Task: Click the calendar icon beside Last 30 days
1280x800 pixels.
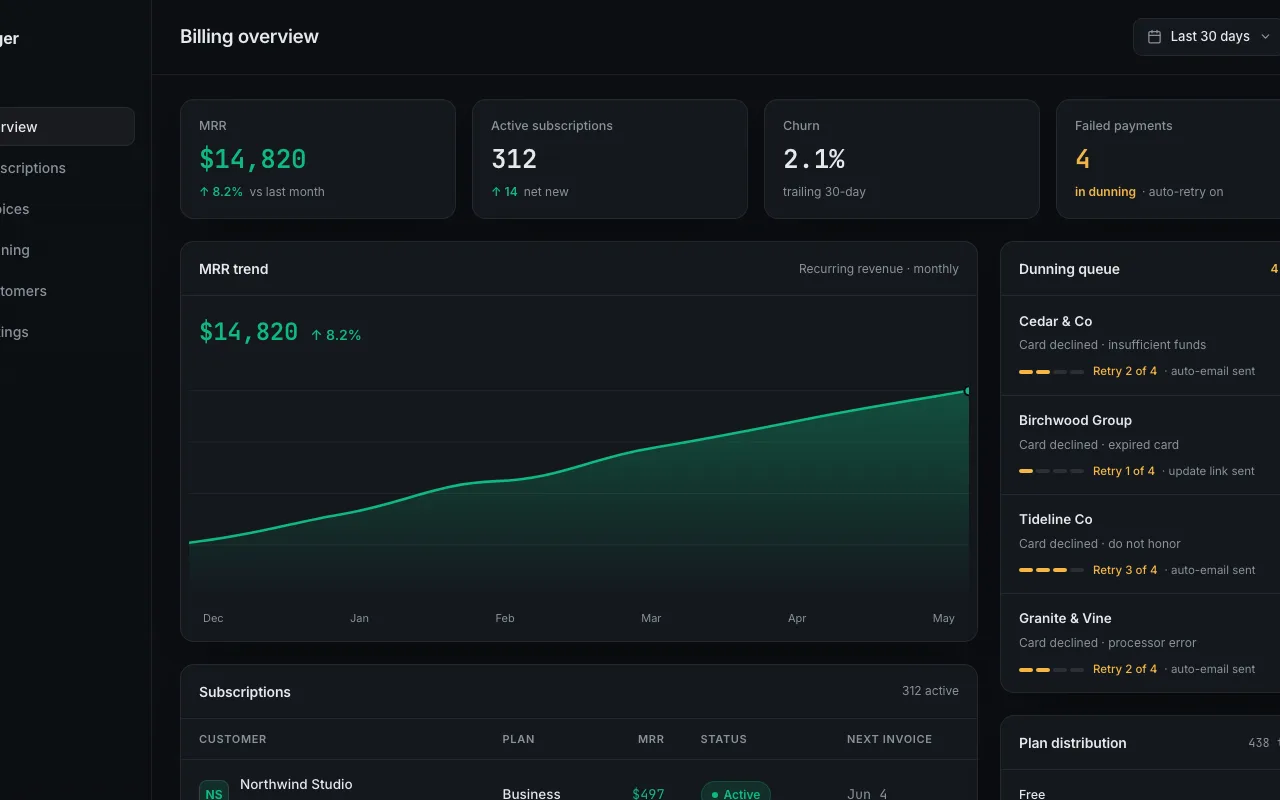Action: click(1154, 36)
